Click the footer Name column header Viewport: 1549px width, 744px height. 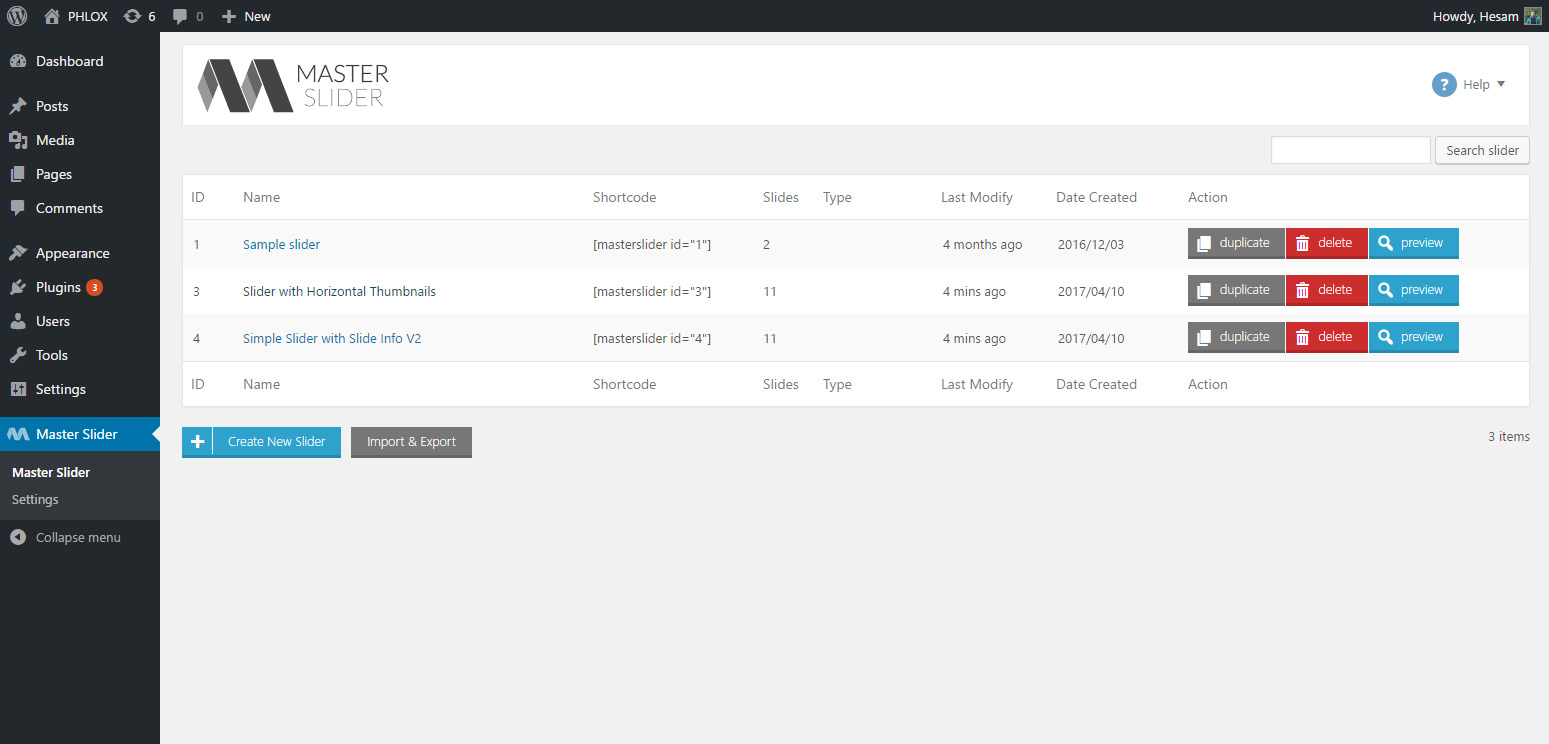coord(262,384)
